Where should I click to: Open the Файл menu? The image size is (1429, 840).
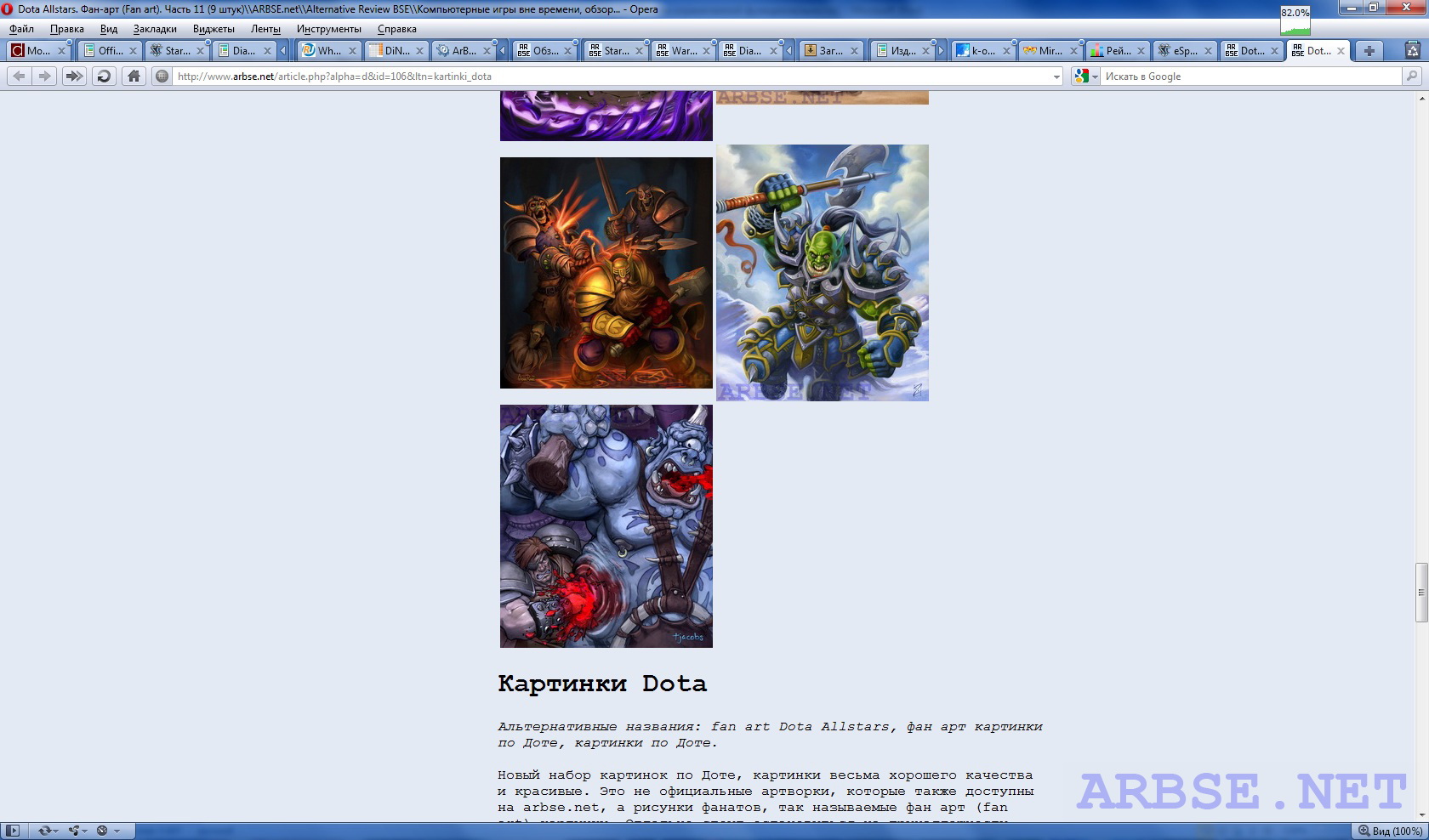tap(21, 29)
